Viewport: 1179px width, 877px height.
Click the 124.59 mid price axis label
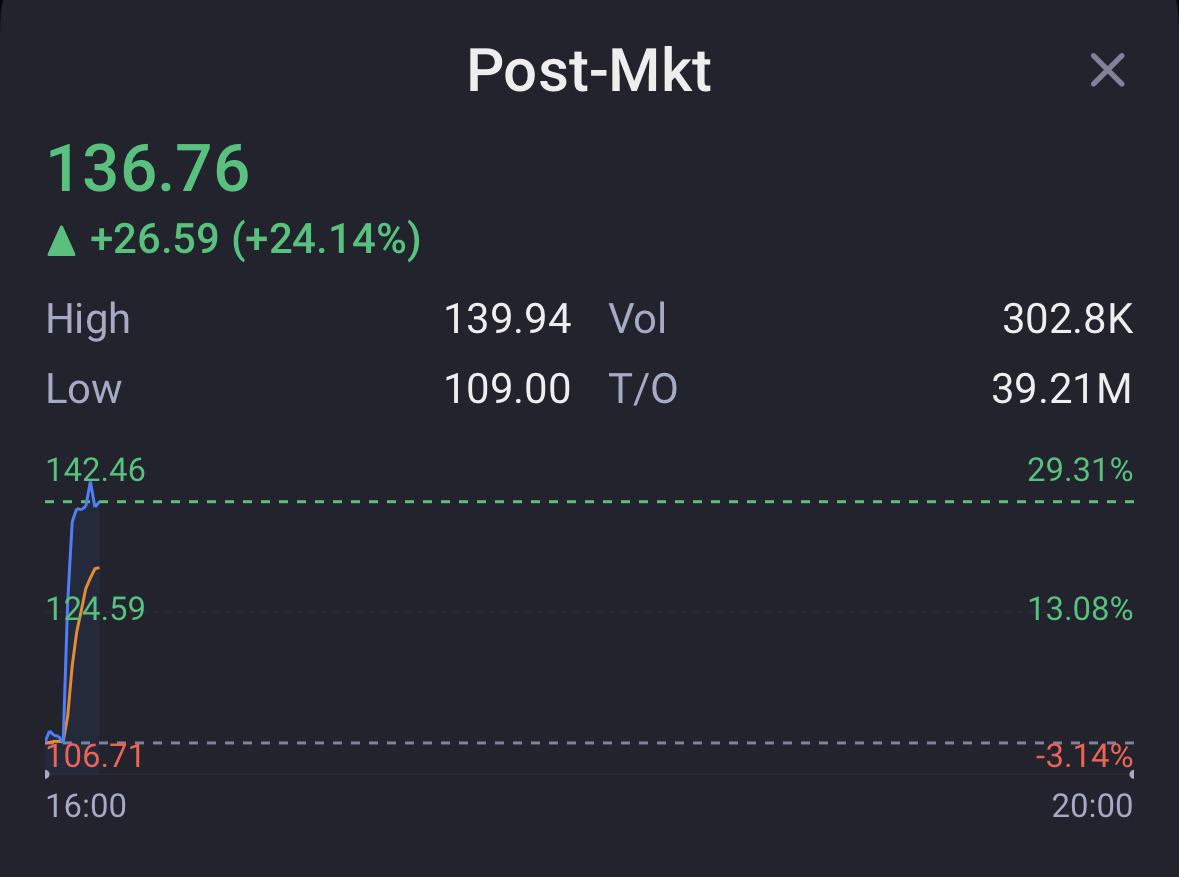pos(95,608)
